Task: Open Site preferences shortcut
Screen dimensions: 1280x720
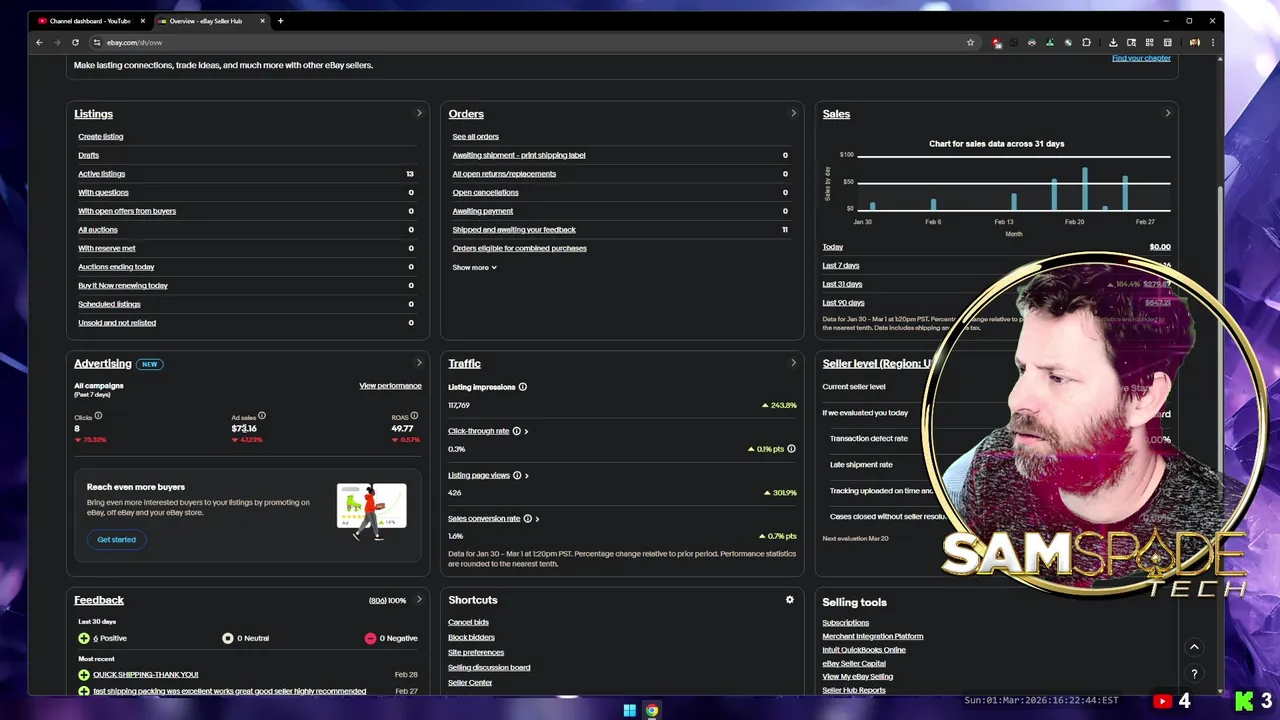Action: (x=476, y=652)
